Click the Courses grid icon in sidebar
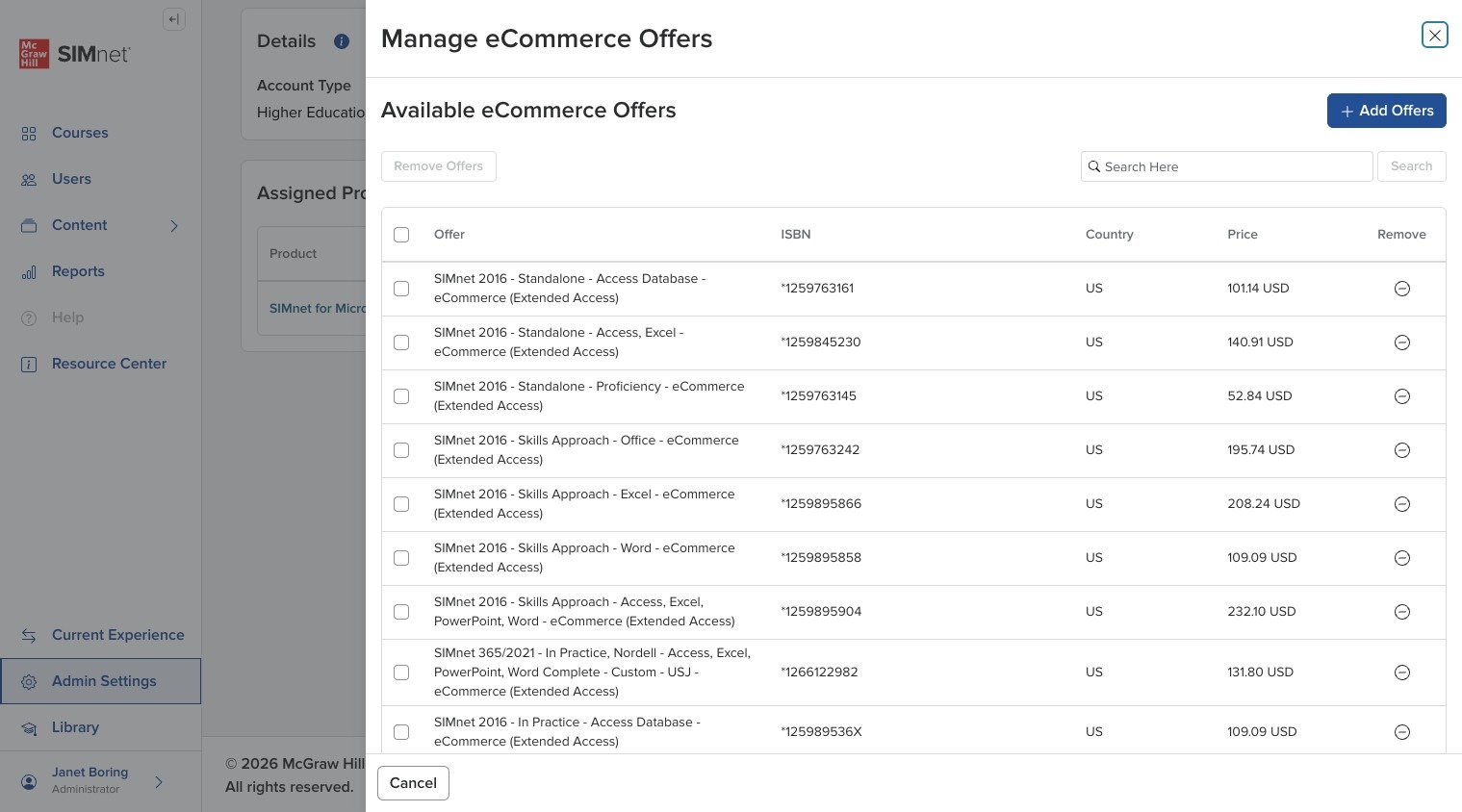The height and width of the screenshot is (812, 1462). click(x=29, y=134)
